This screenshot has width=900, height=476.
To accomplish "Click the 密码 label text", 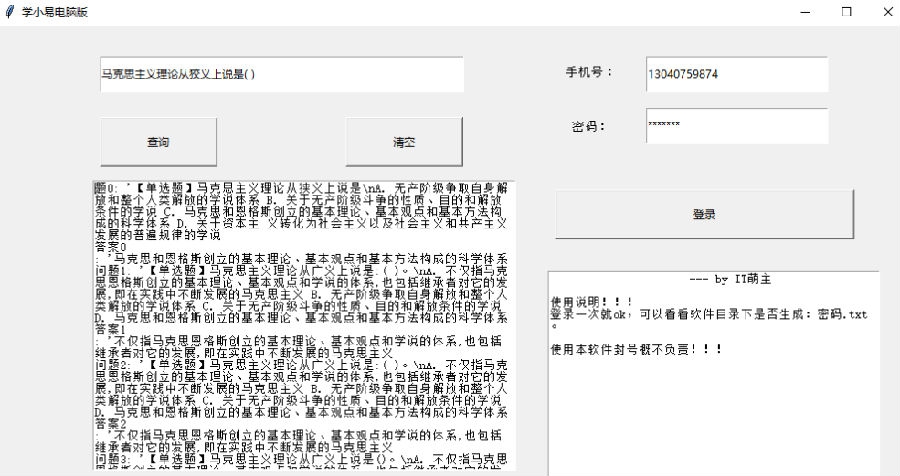I will click(588, 127).
